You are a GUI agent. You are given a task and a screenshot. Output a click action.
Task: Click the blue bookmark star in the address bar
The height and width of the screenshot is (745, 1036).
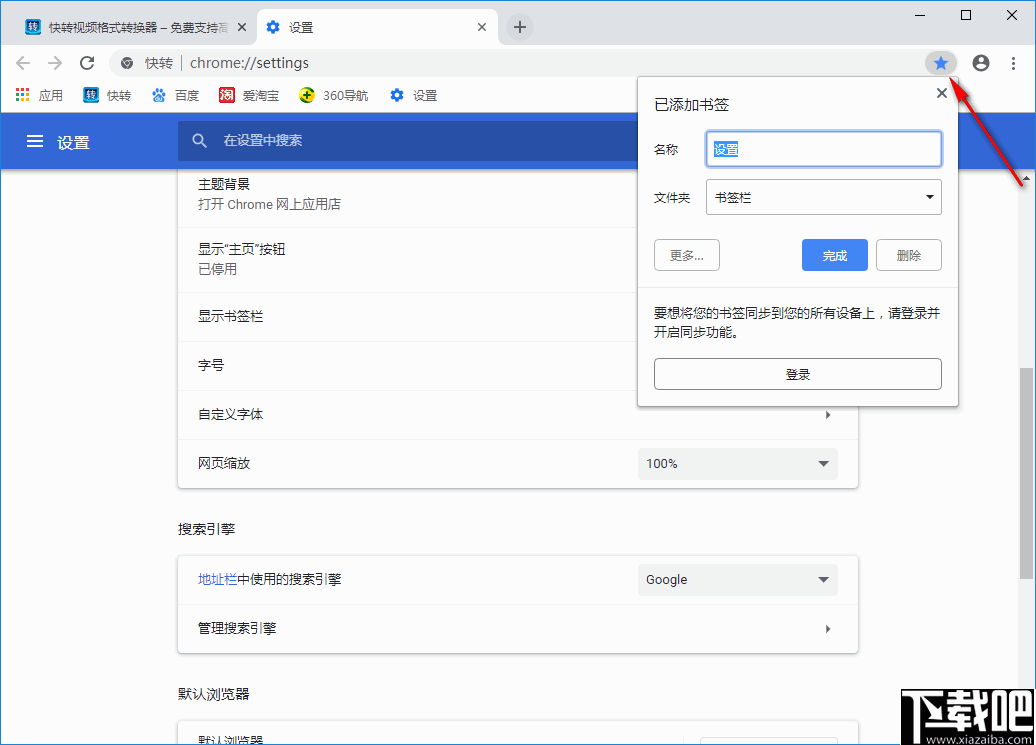point(940,62)
